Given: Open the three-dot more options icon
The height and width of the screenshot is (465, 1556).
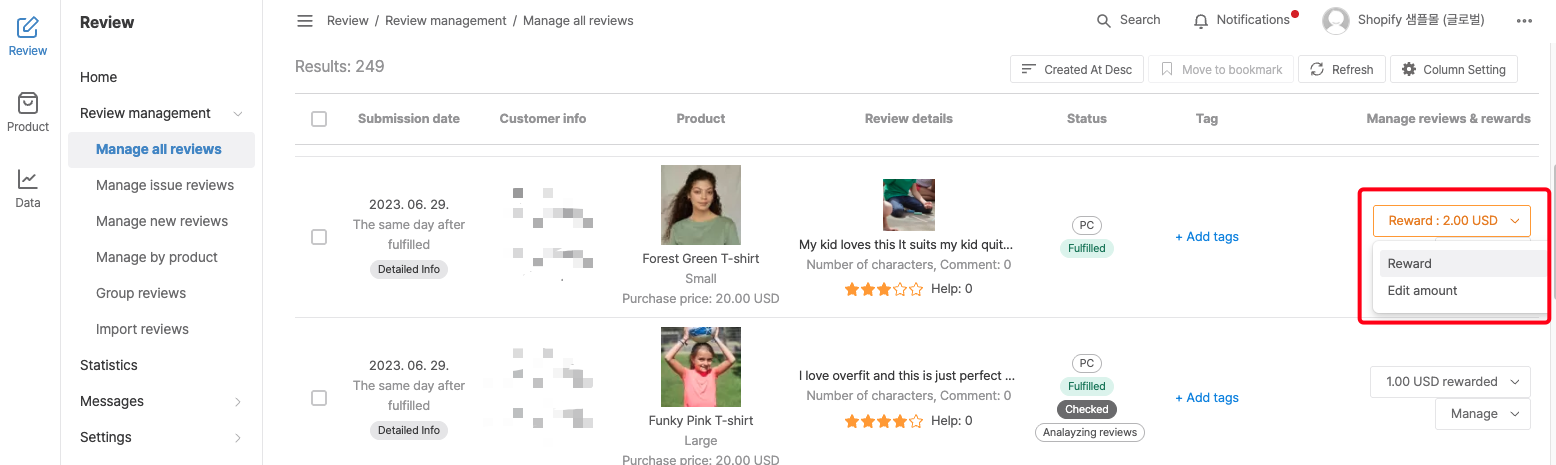Looking at the screenshot, I should pyautogui.click(x=1524, y=21).
